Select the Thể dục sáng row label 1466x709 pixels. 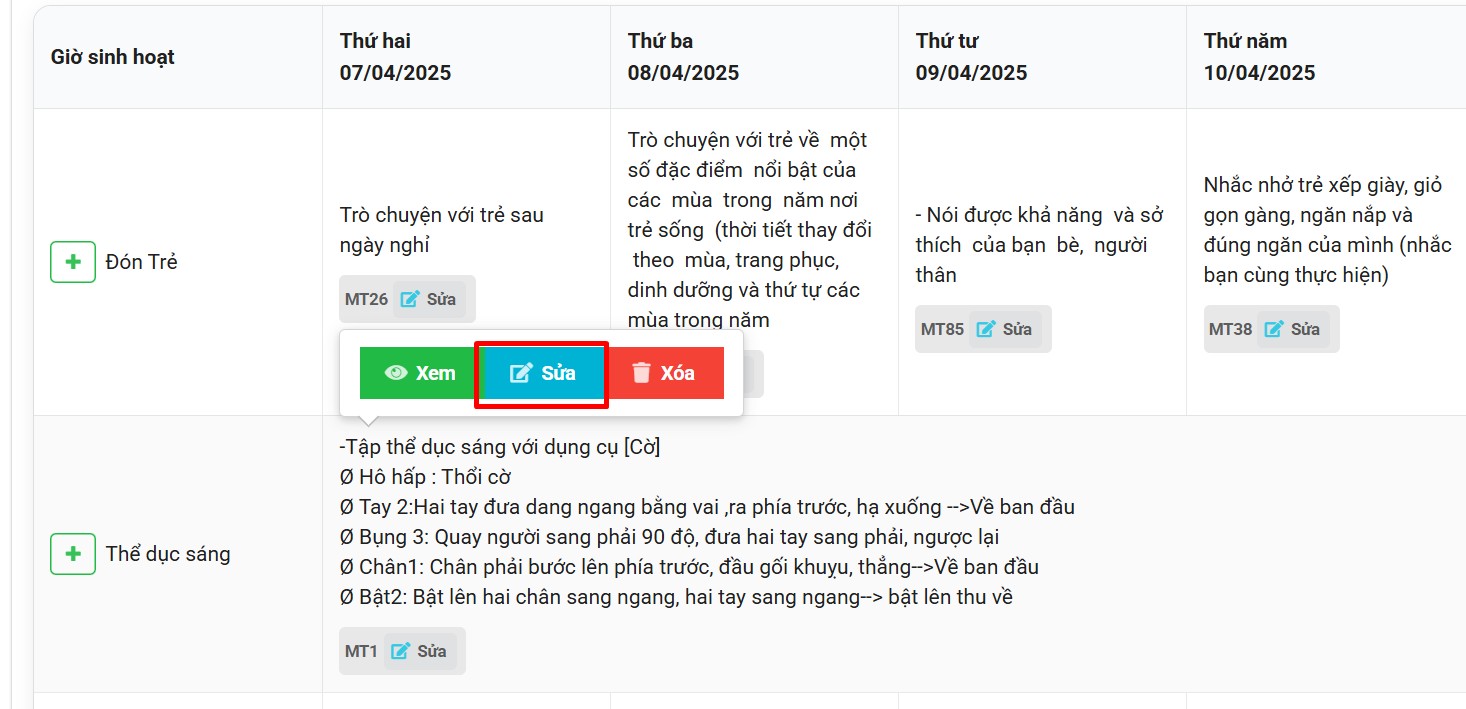coord(168,554)
